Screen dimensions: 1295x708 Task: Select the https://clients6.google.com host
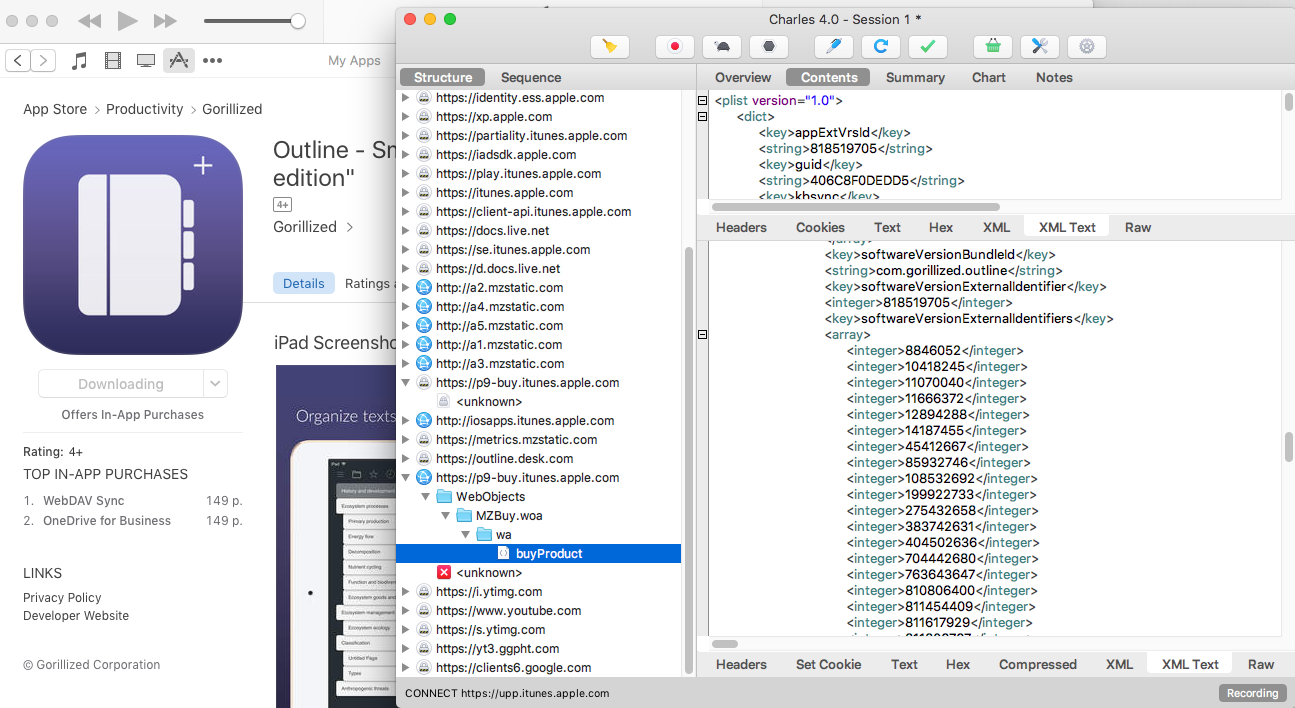(513, 668)
